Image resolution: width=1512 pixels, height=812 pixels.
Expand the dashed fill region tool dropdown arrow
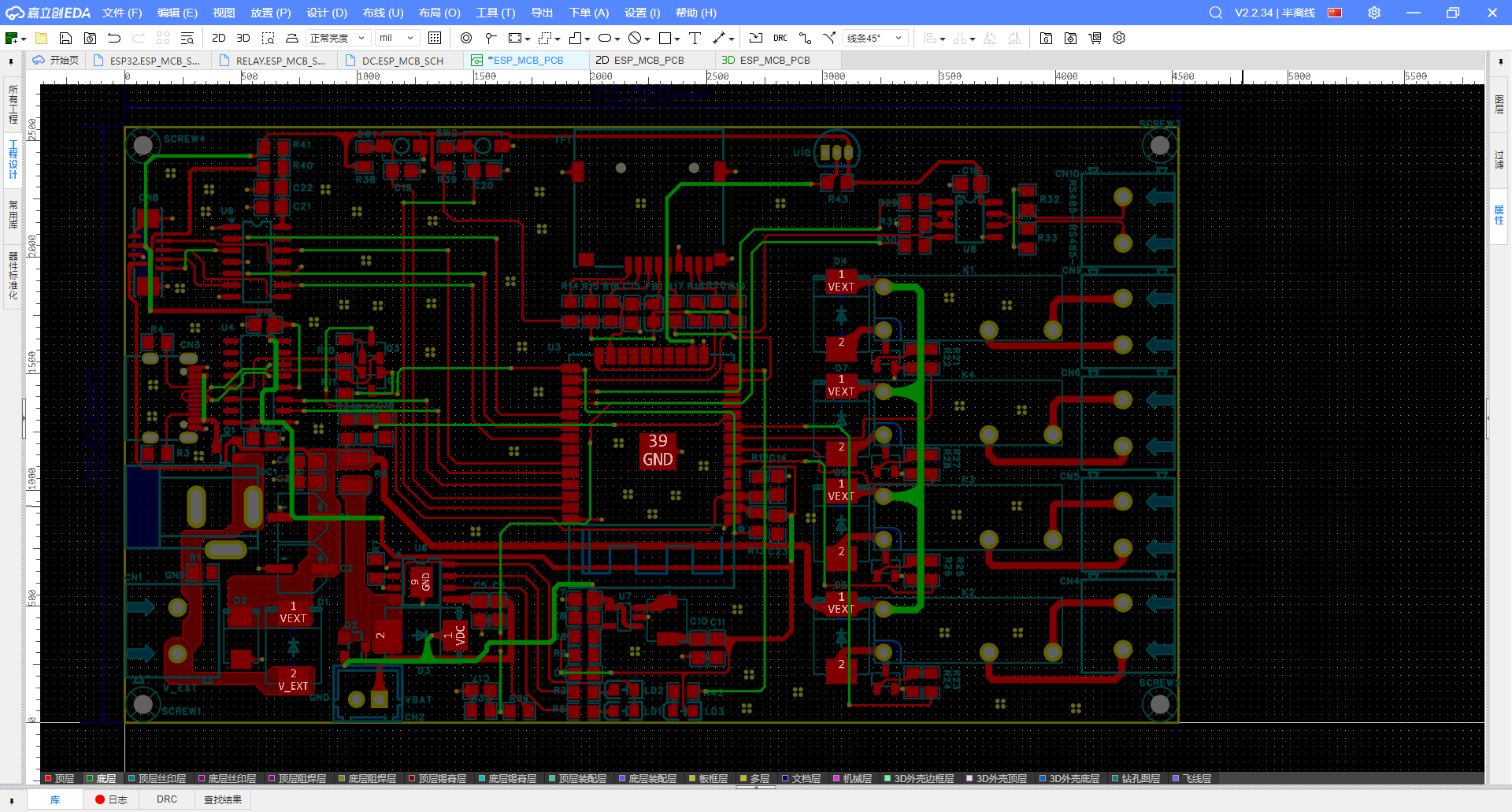[x=558, y=39]
